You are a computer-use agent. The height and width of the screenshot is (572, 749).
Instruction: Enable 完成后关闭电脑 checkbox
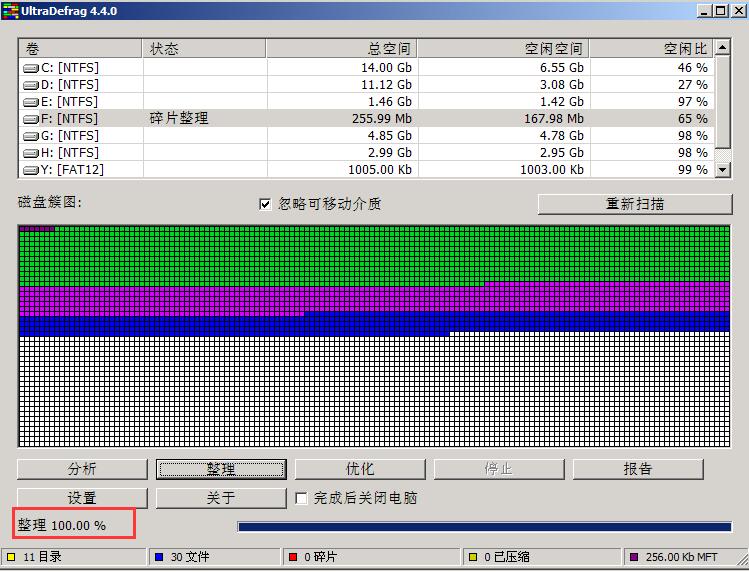[301, 498]
